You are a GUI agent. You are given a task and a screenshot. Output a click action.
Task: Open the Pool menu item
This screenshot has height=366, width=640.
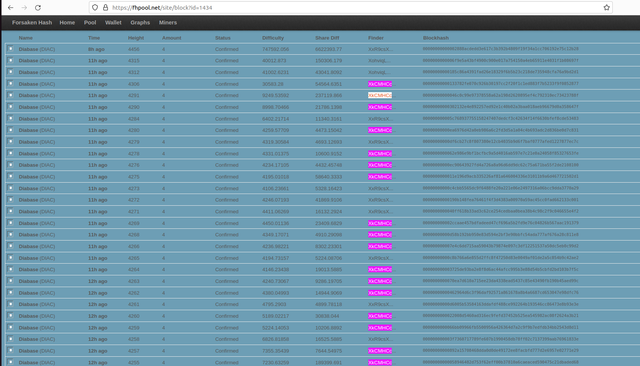tap(90, 22)
